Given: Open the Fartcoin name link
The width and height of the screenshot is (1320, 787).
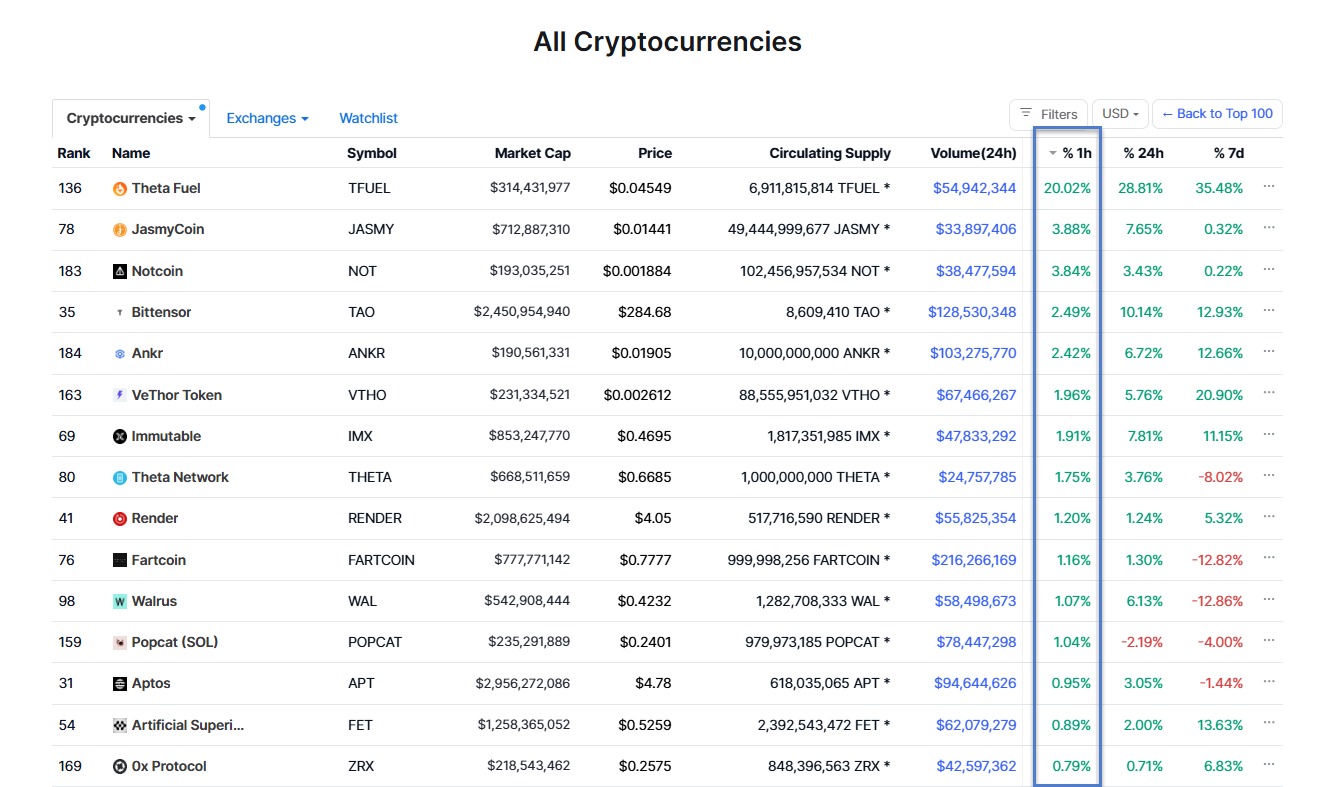Looking at the screenshot, I should point(159,560).
